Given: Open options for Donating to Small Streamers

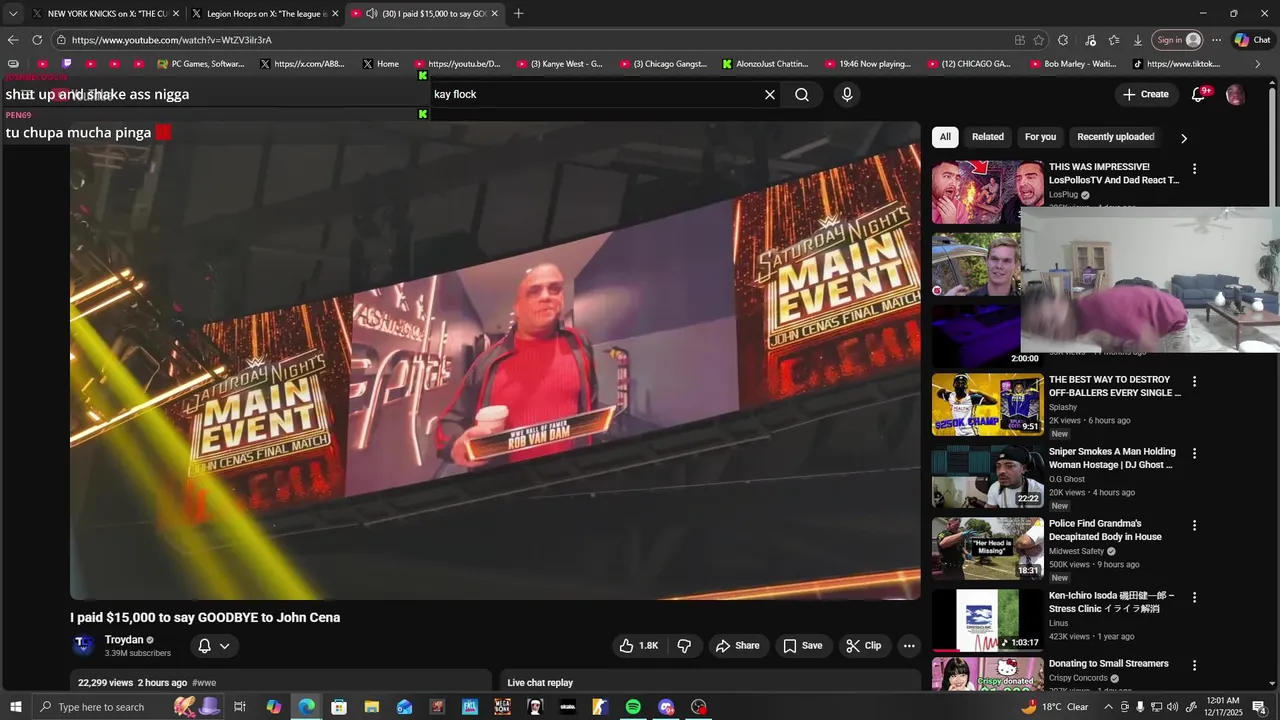Looking at the screenshot, I should coord(1194,665).
